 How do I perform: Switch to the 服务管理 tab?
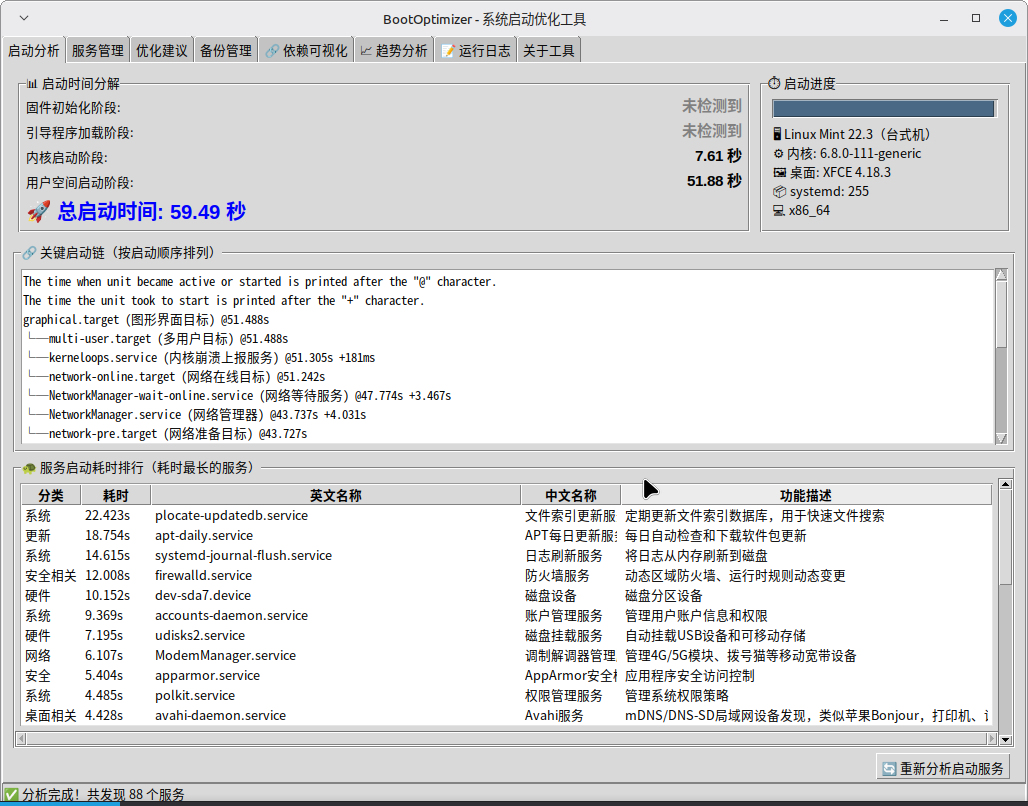pos(97,50)
